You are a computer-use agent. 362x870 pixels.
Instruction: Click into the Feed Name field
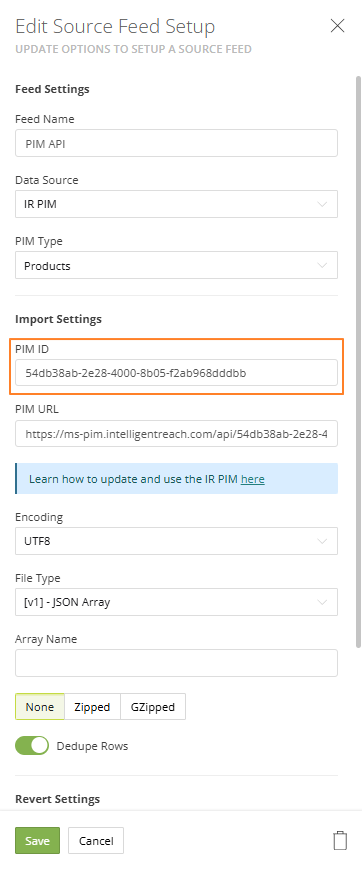(176, 143)
